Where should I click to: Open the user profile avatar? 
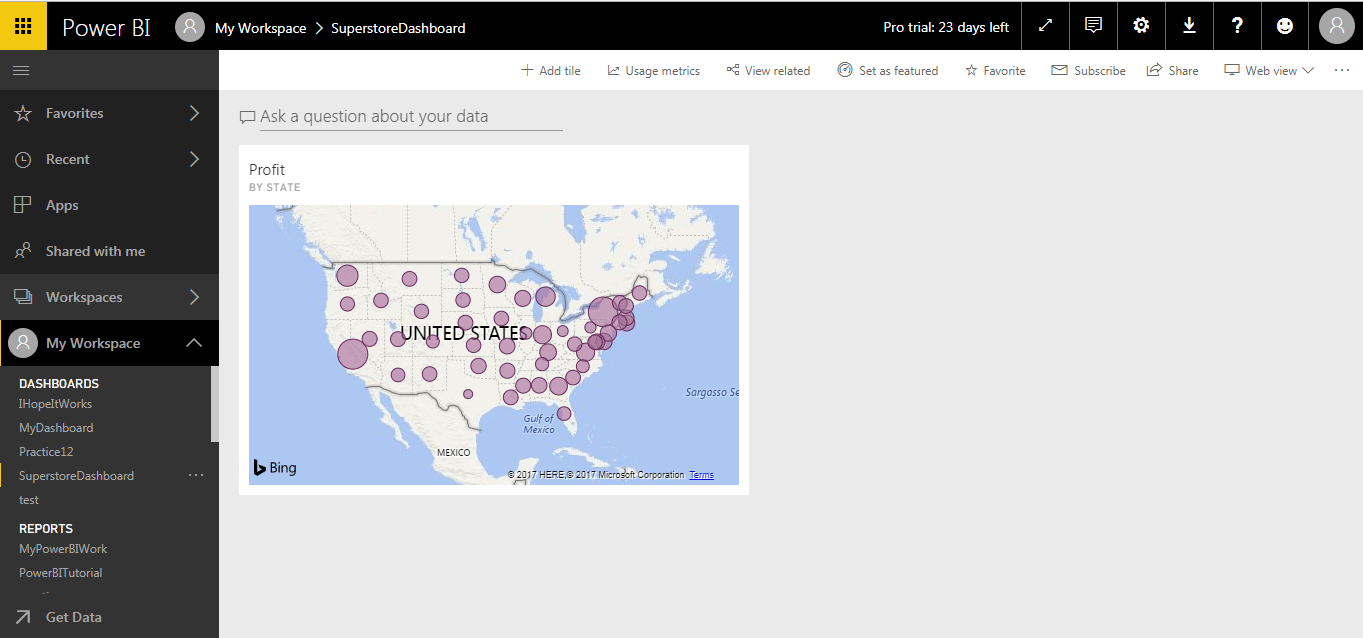pos(1337,26)
